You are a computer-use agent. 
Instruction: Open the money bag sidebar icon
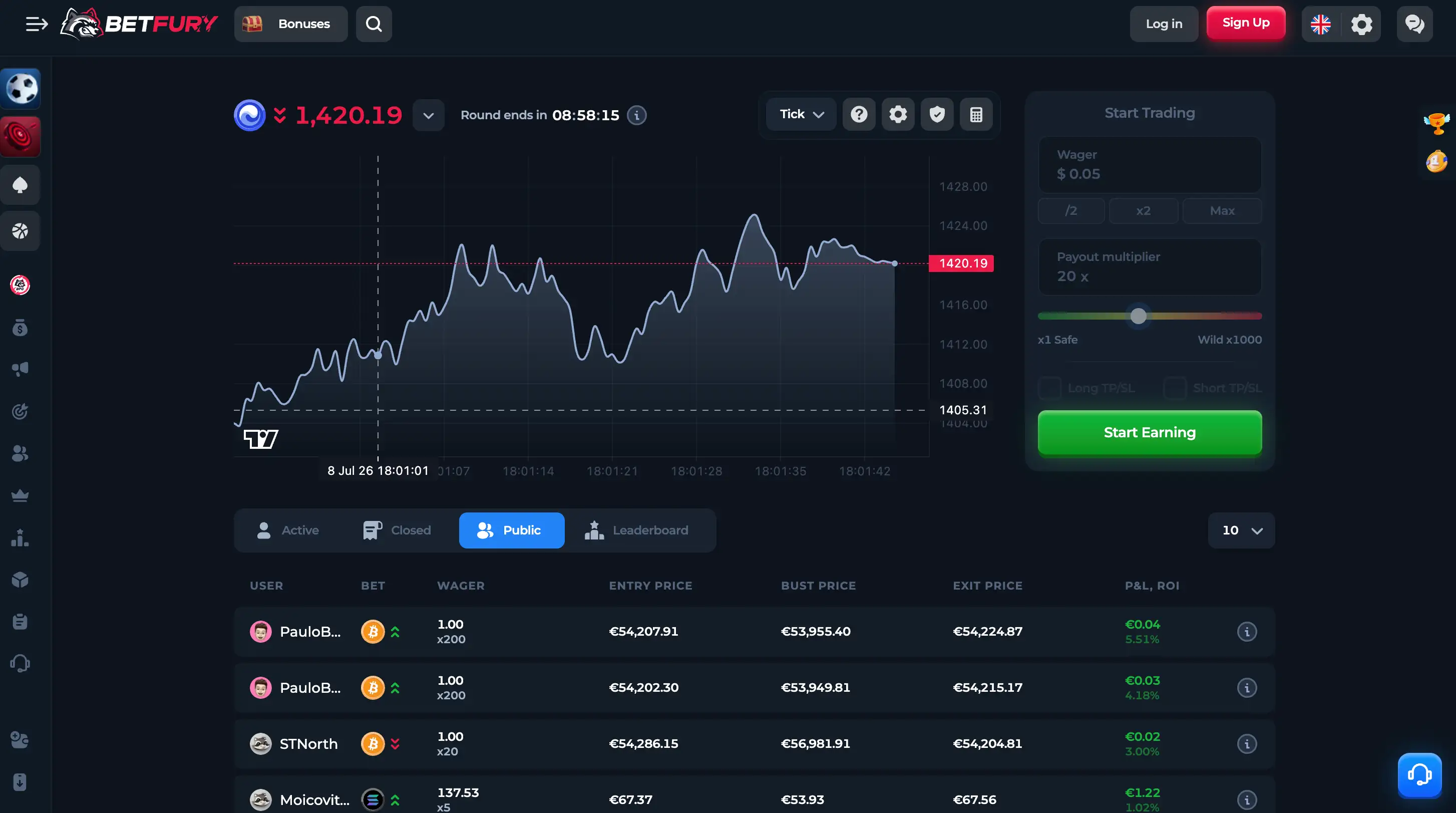tap(21, 327)
